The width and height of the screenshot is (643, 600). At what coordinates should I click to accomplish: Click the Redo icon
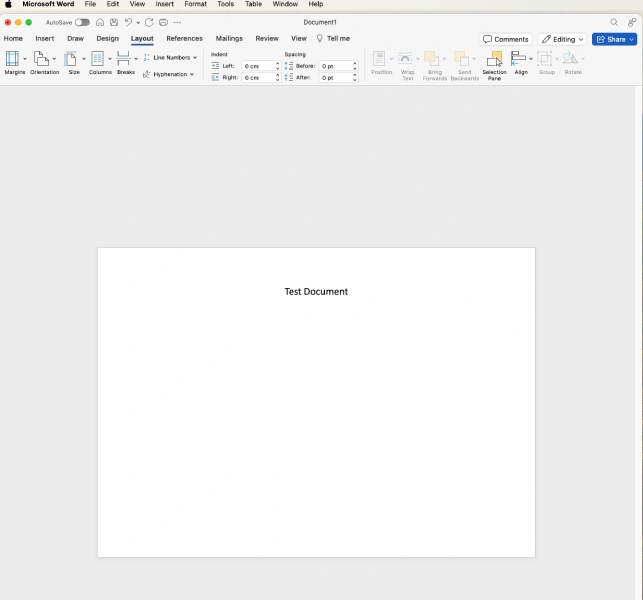point(149,22)
